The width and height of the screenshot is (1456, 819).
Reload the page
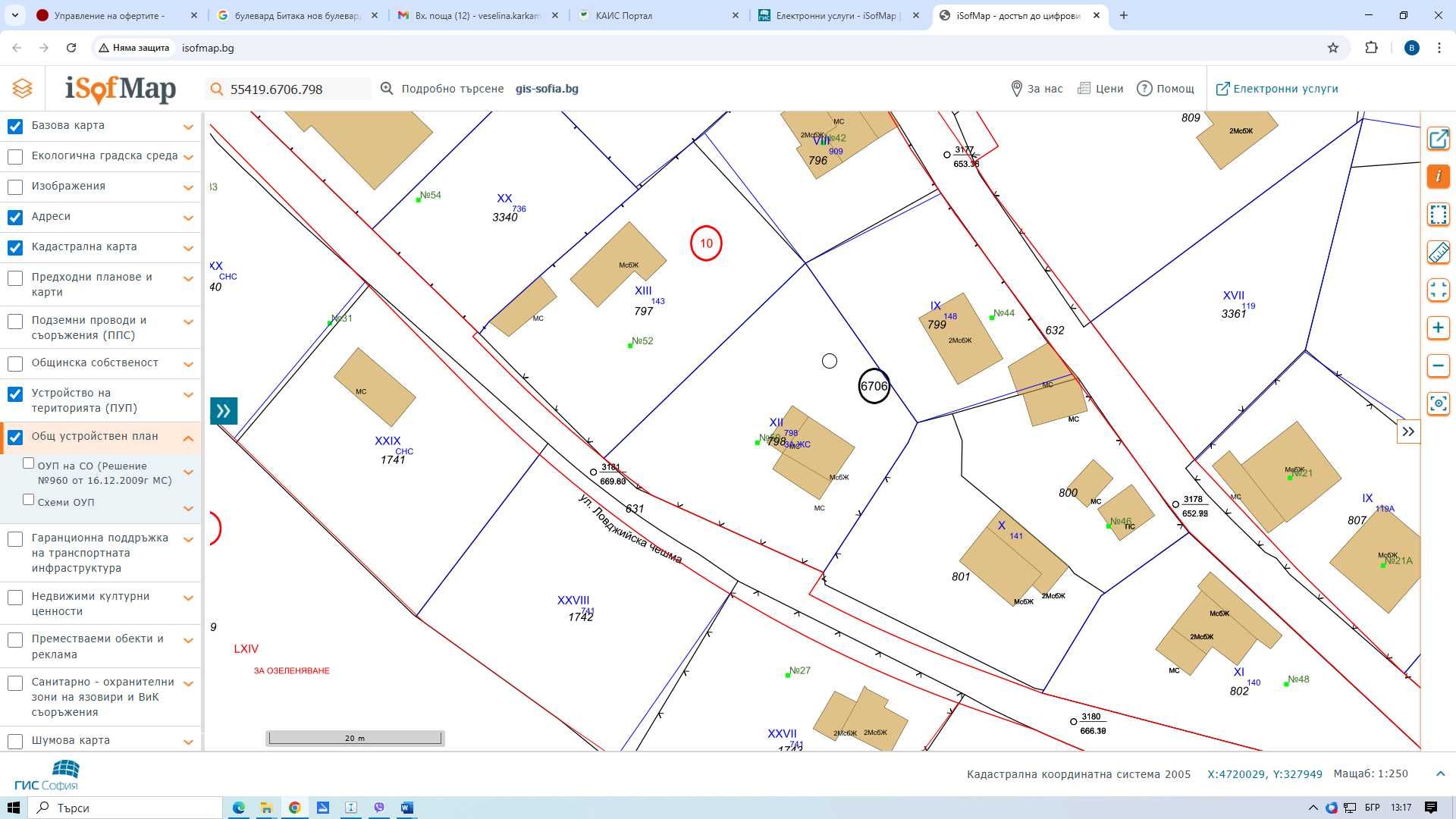(x=71, y=48)
